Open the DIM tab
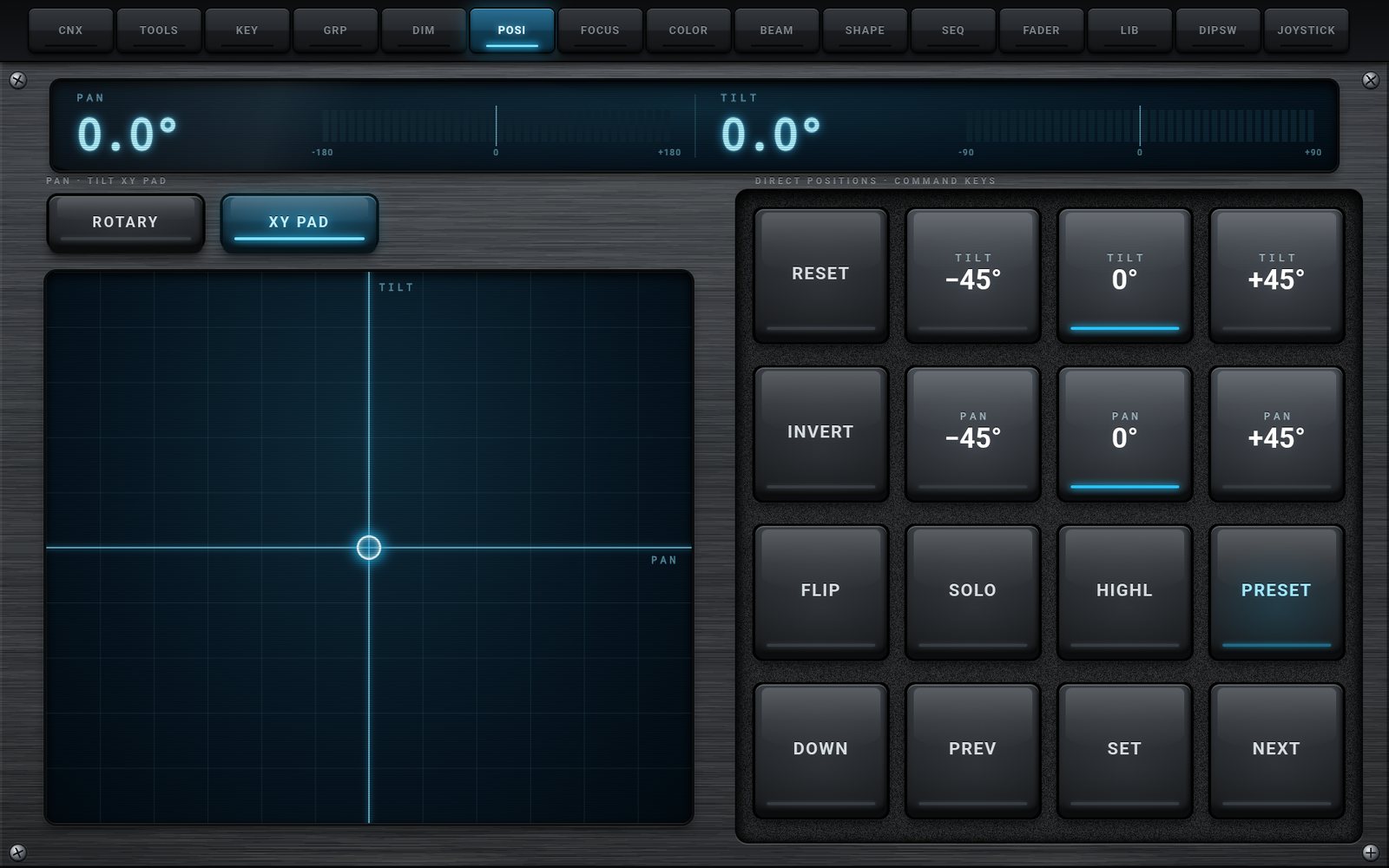Screen dimensions: 1389x868 pos(424,30)
